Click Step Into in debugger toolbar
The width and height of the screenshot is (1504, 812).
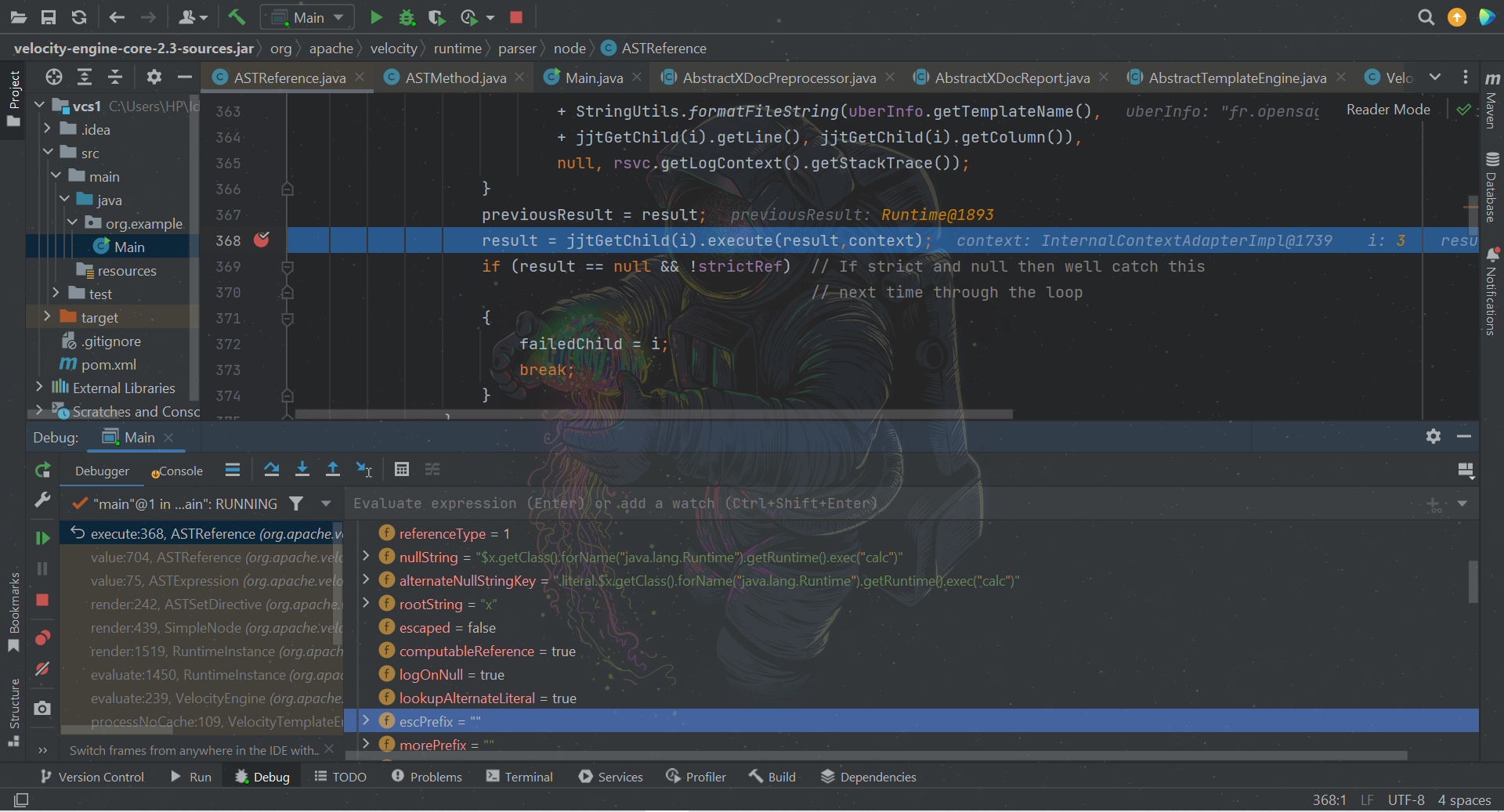[302, 469]
